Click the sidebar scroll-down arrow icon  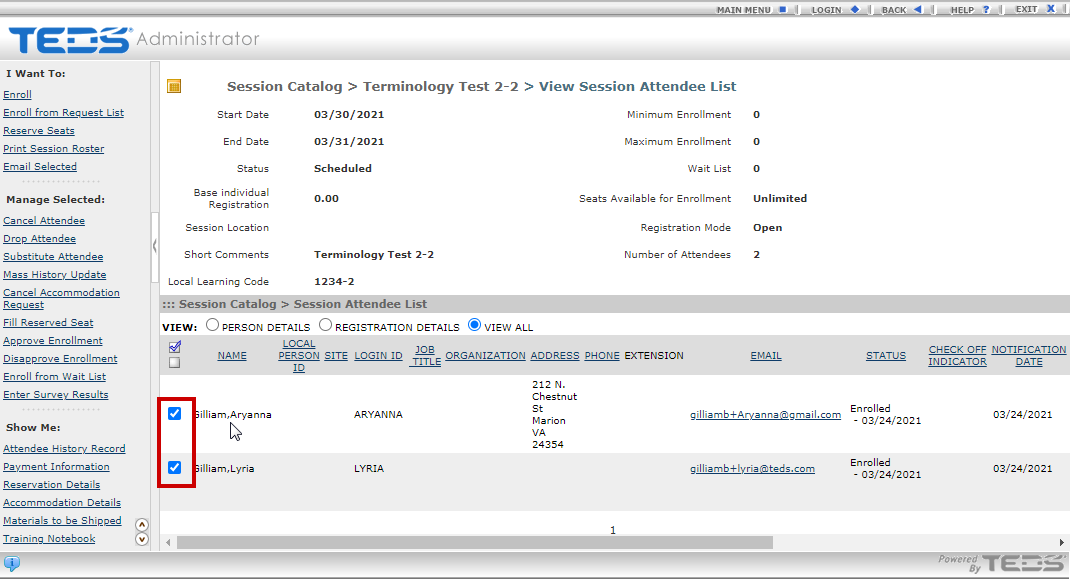(141, 539)
